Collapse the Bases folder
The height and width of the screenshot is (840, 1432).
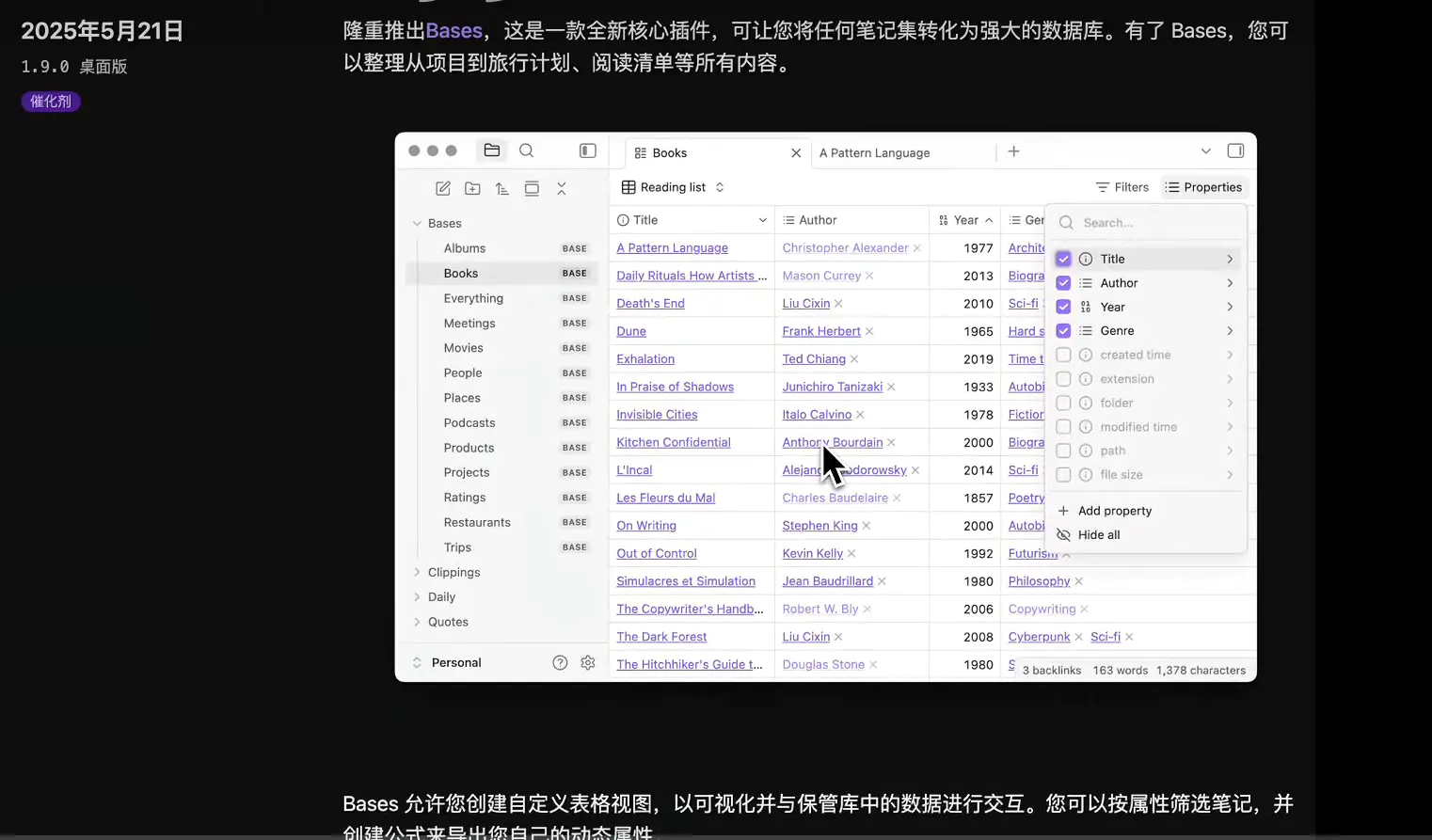click(418, 223)
